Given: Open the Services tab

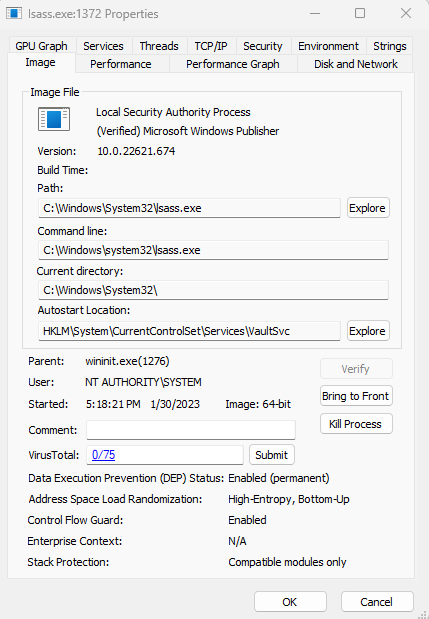Looking at the screenshot, I should click(x=103, y=46).
